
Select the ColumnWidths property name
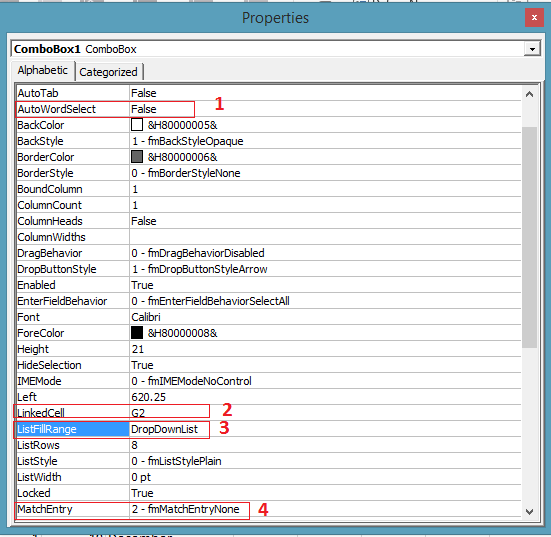tap(51, 237)
